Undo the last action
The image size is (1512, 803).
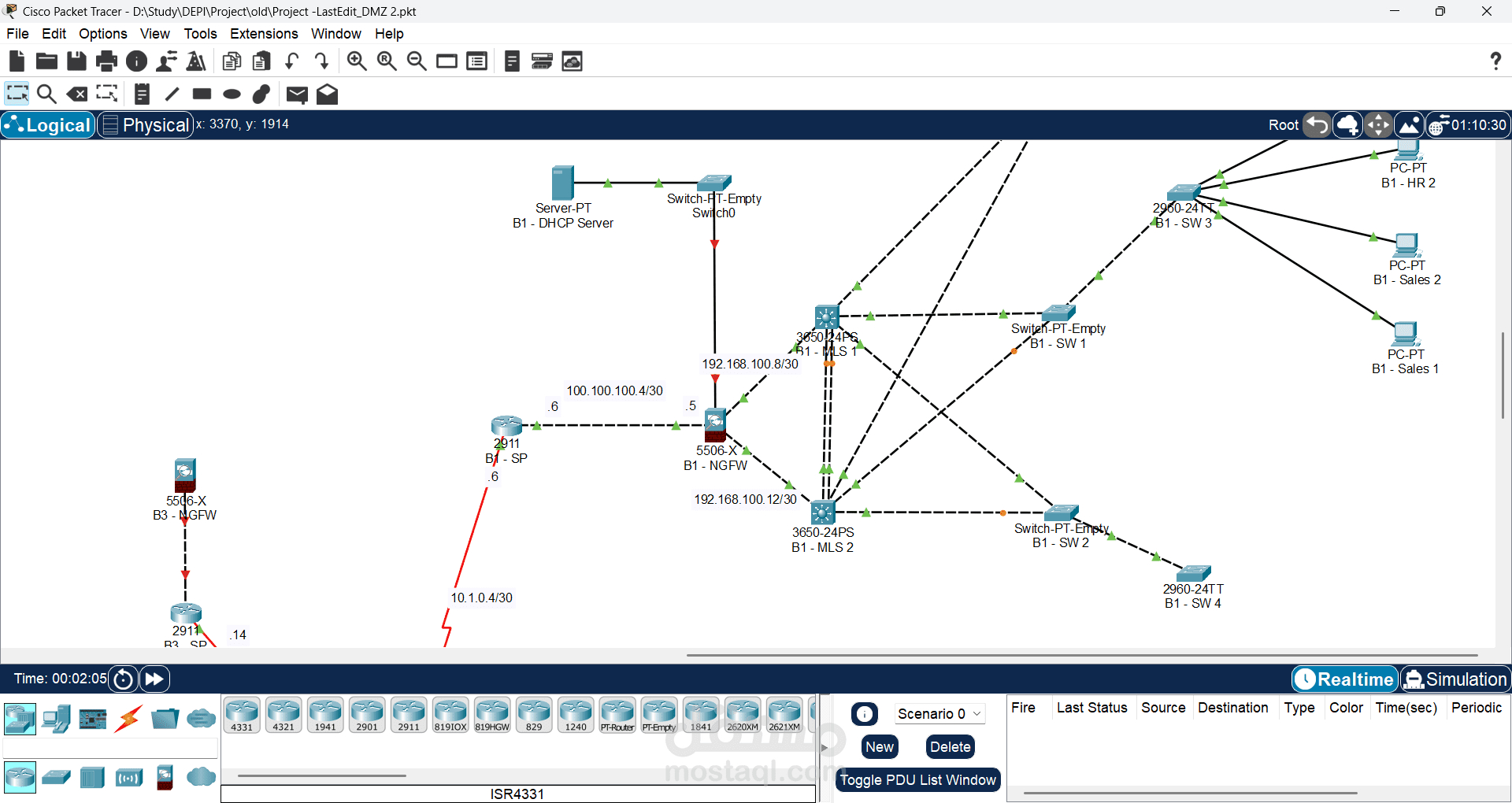pos(292,61)
